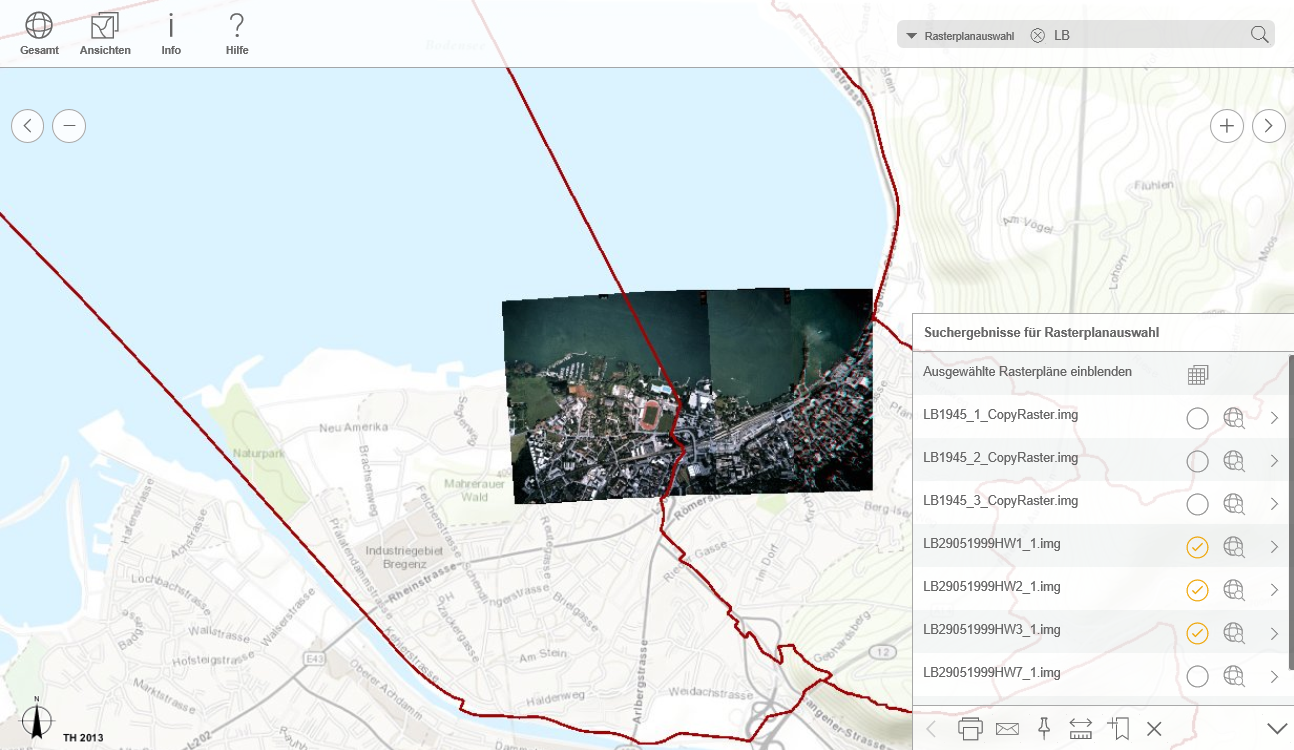Image resolution: width=1294 pixels, height=750 pixels.
Task: Click the results list vertical scrollbar
Action: click(1291, 510)
